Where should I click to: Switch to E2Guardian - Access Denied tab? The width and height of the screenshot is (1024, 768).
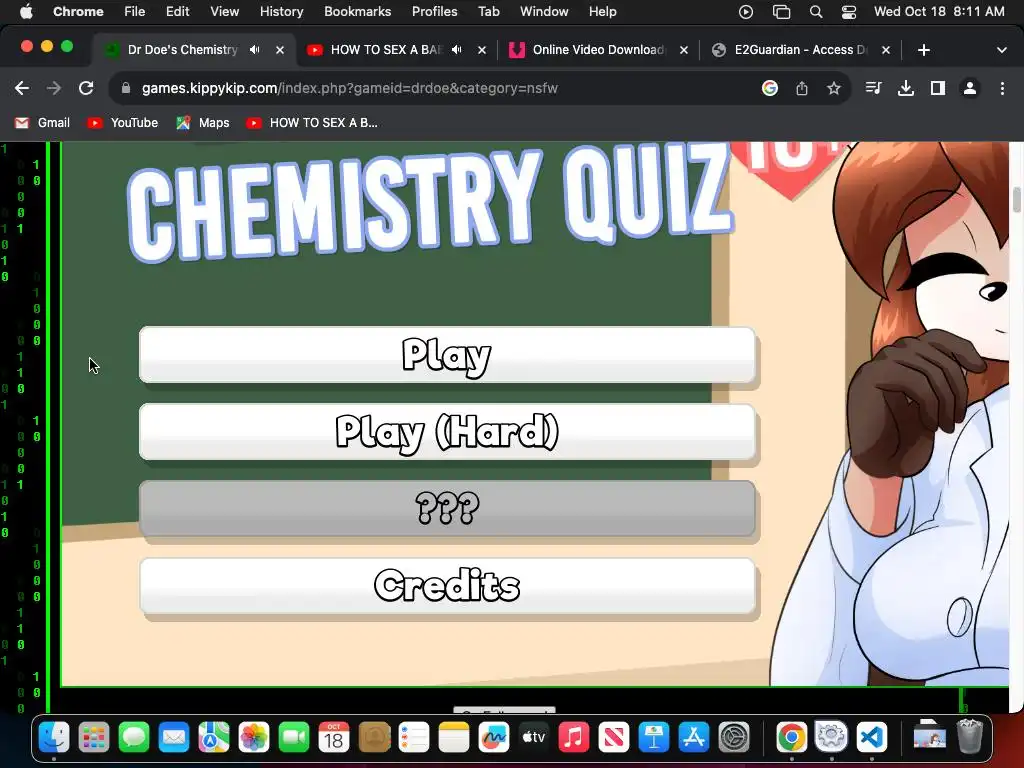800,50
